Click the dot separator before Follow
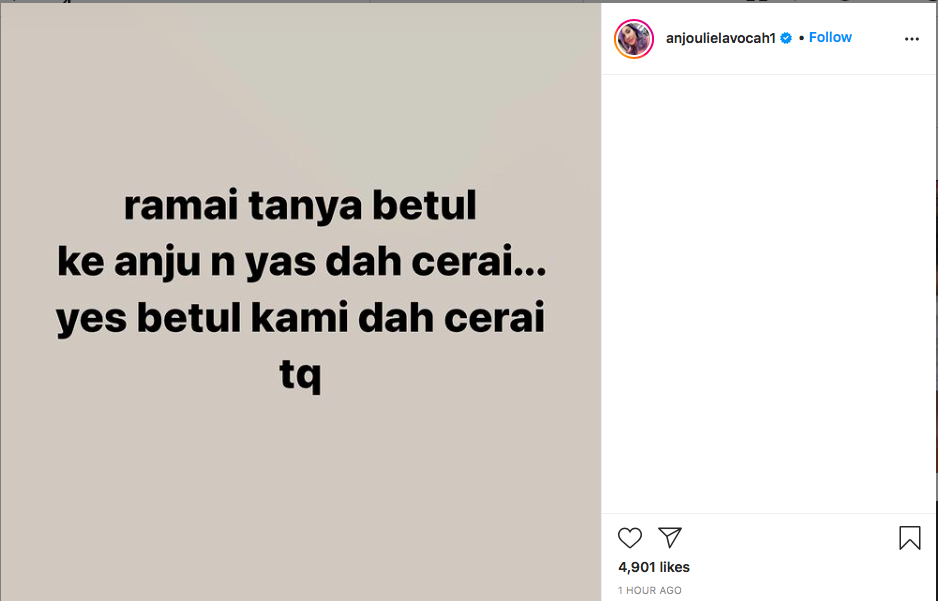The image size is (938, 601). click(801, 38)
